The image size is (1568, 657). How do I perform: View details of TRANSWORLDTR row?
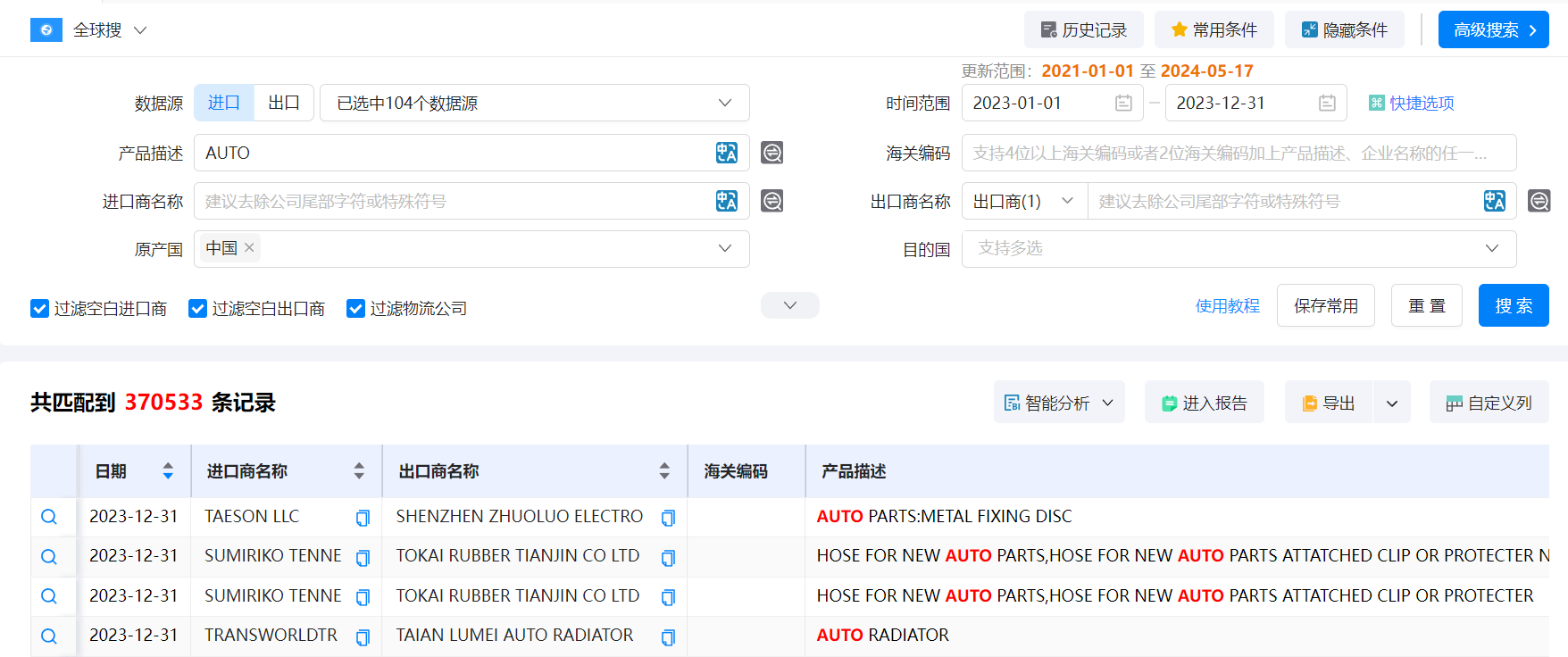pyautogui.click(x=49, y=636)
